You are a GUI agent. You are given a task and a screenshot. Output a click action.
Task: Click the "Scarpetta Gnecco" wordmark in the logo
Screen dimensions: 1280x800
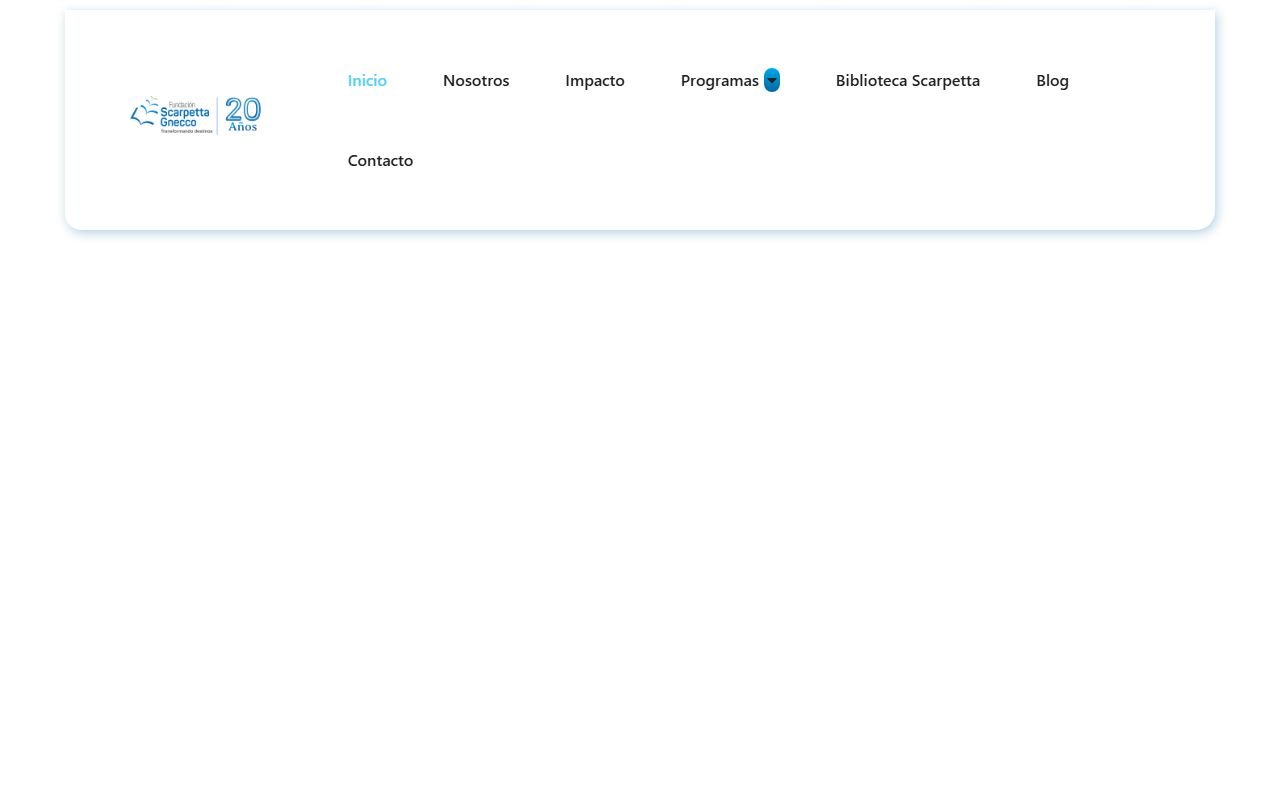pyautogui.click(x=185, y=117)
